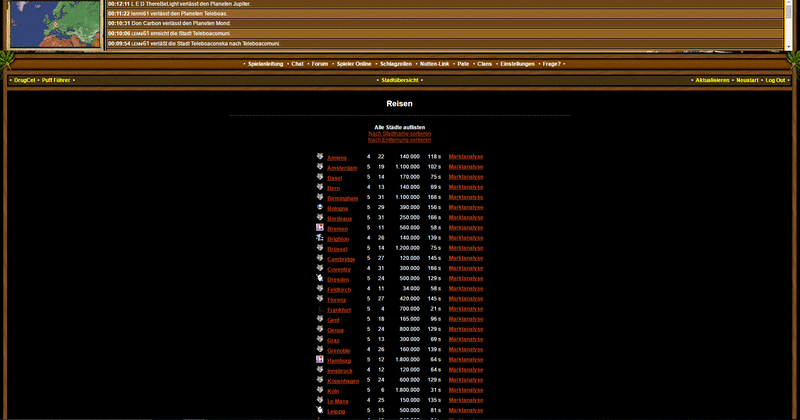Click the event log scrollbar down arrow

[x=788, y=47]
